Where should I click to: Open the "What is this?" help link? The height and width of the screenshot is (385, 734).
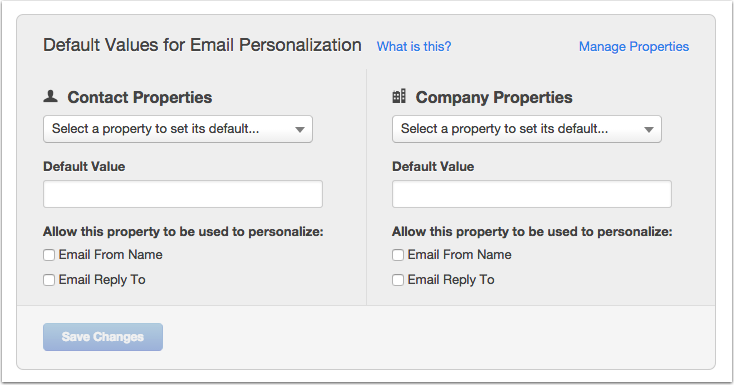[414, 46]
